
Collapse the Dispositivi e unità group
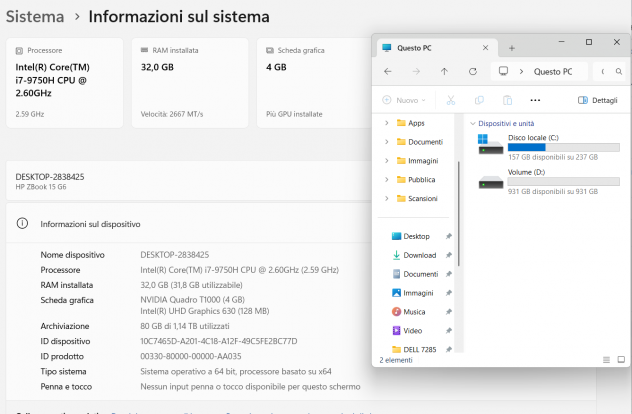pos(473,123)
